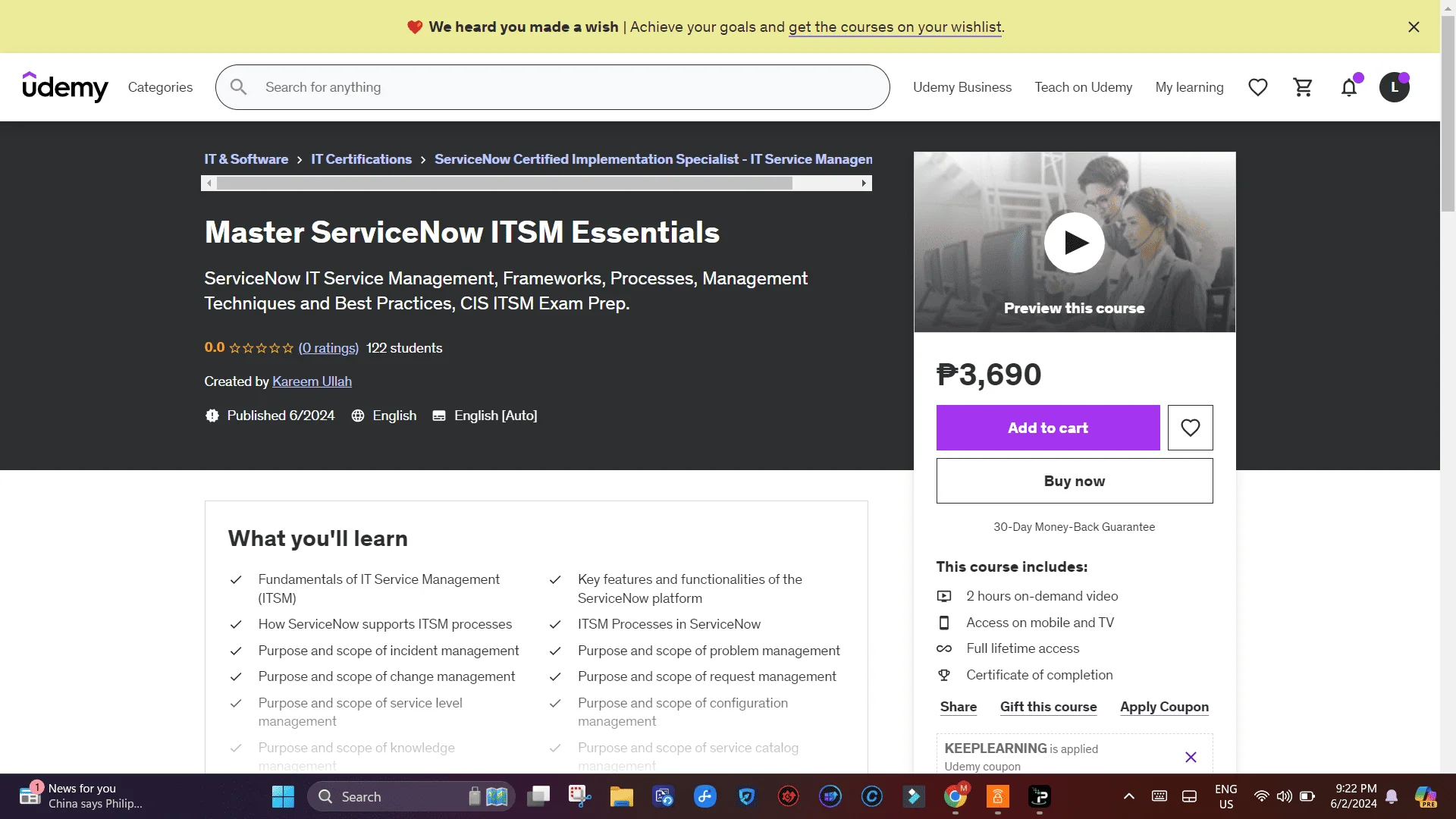Open battery status in system tray
Image resolution: width=1456 pixels, height=819 pixels.
[x=1307, y=796]
